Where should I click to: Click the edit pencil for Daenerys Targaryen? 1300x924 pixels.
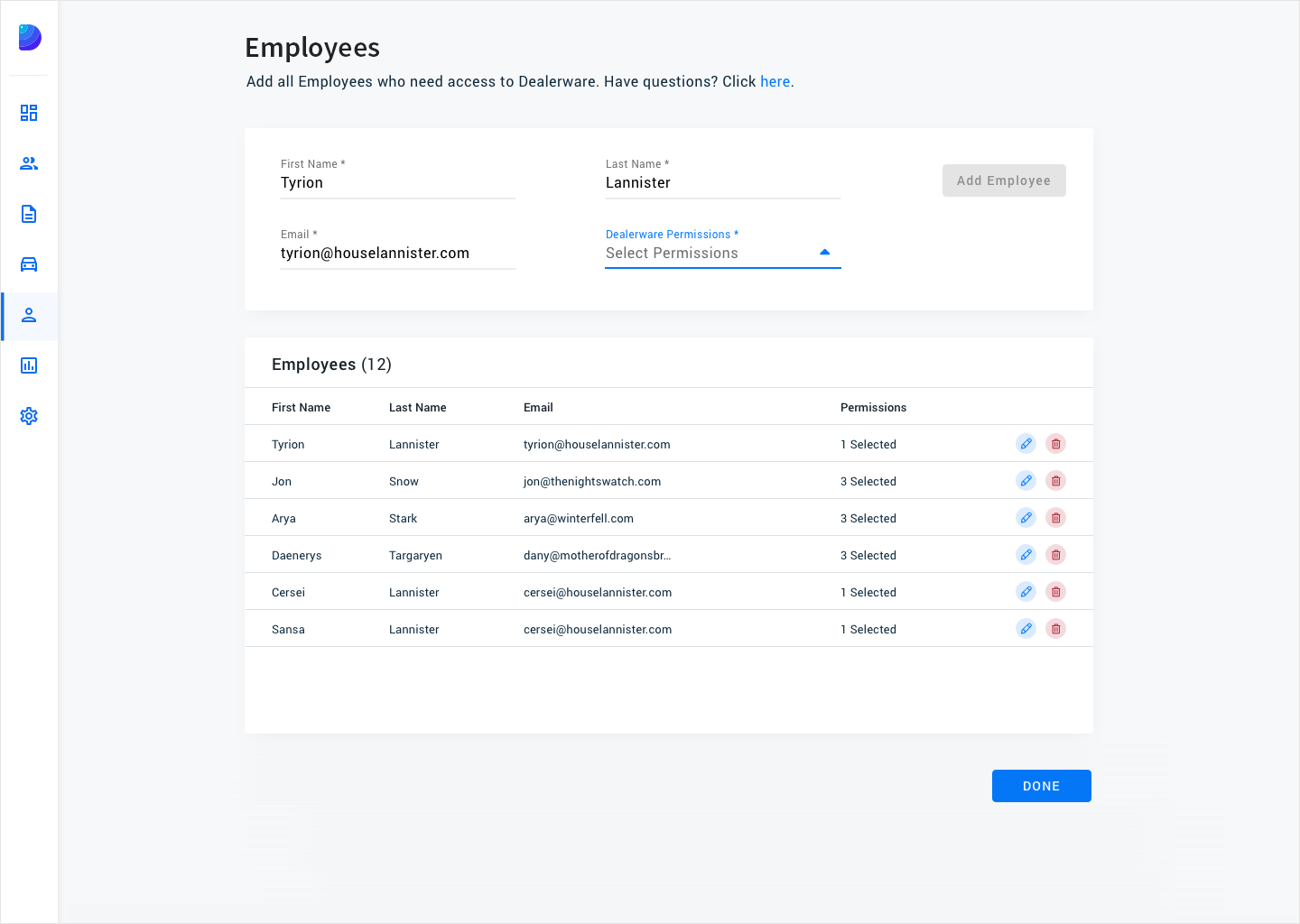(1026, 555)
